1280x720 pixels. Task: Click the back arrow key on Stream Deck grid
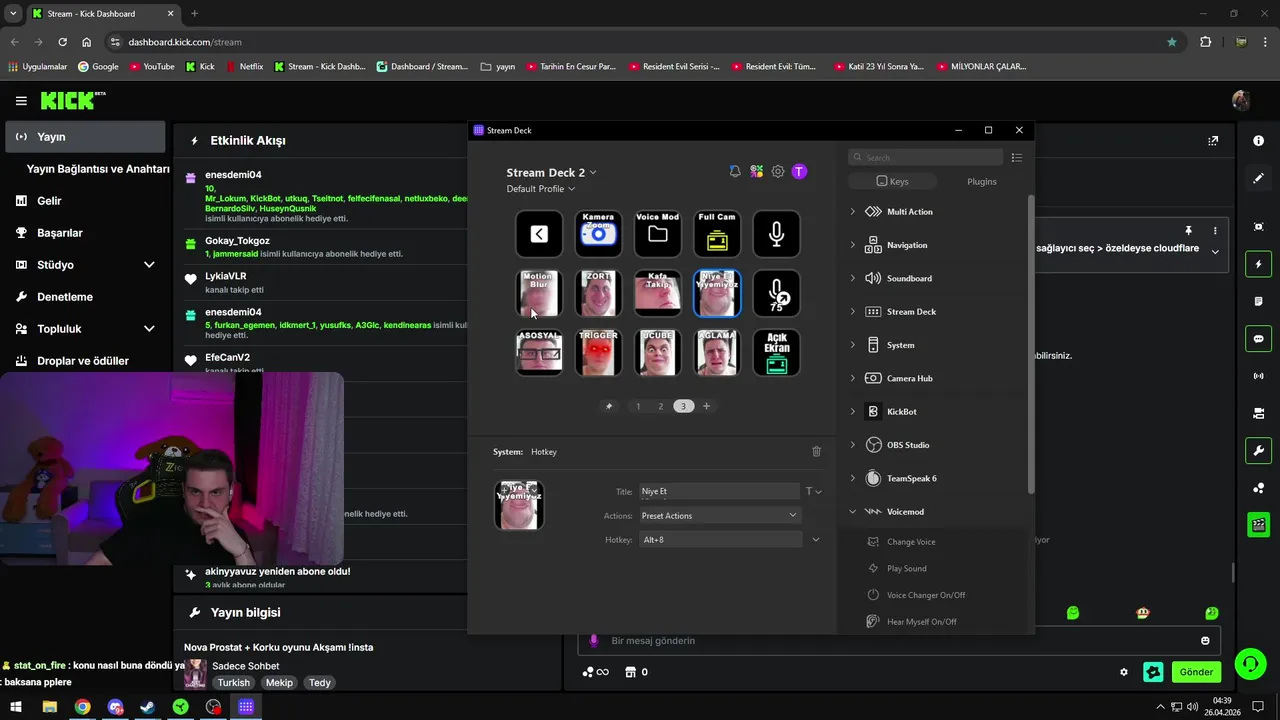coord(539,234)
